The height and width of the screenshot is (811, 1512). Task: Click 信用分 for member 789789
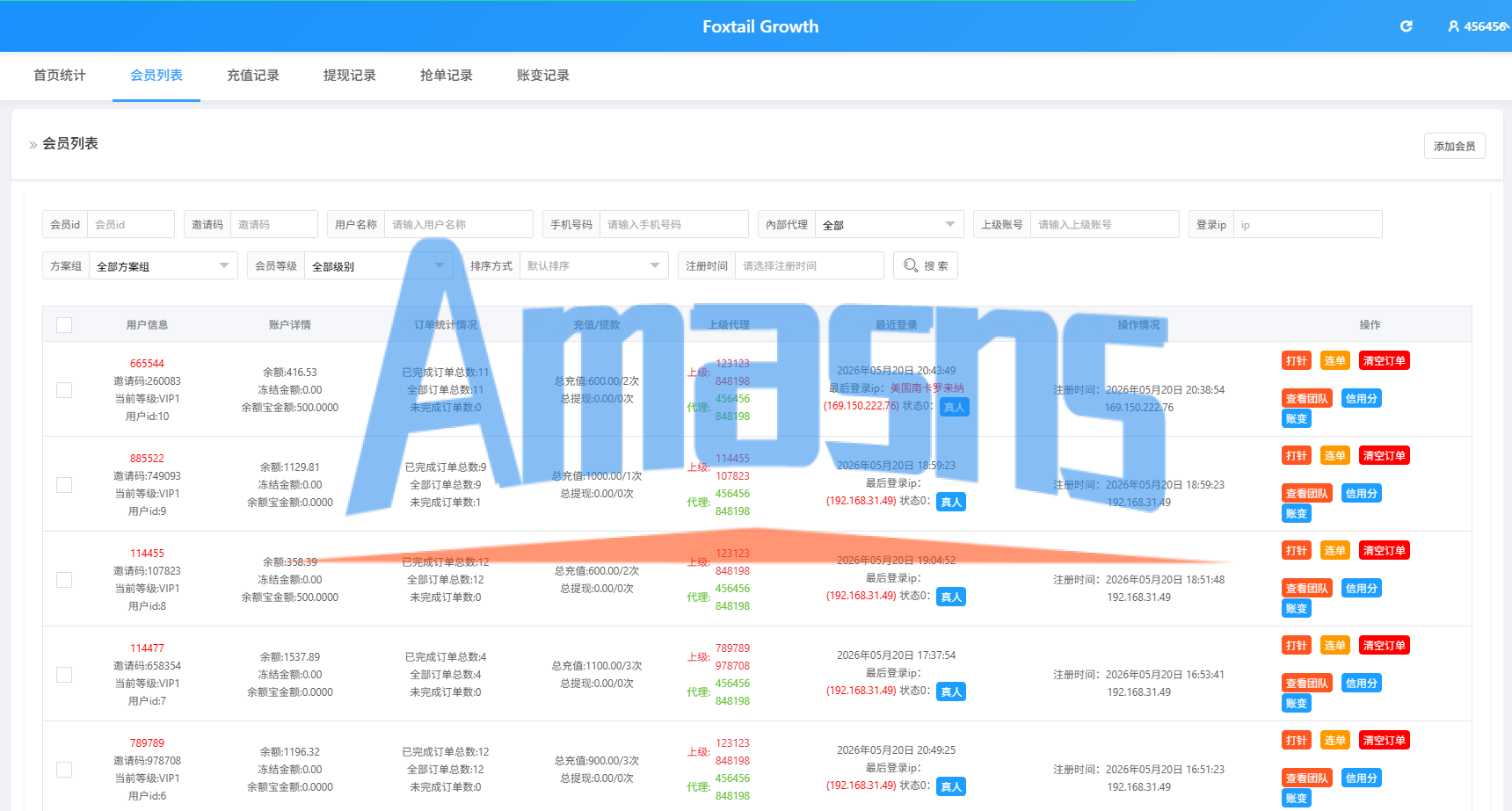[x=1361, y=778]
